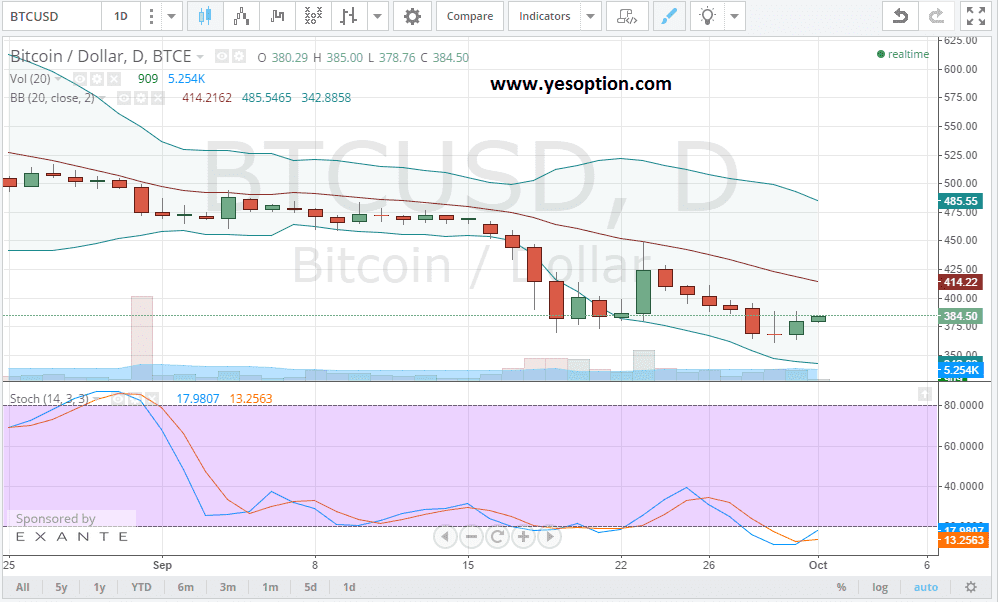Toggle visibility of the Vol (20) indicator
Viewport: 999px width, 602px height.
coord(80,79)
